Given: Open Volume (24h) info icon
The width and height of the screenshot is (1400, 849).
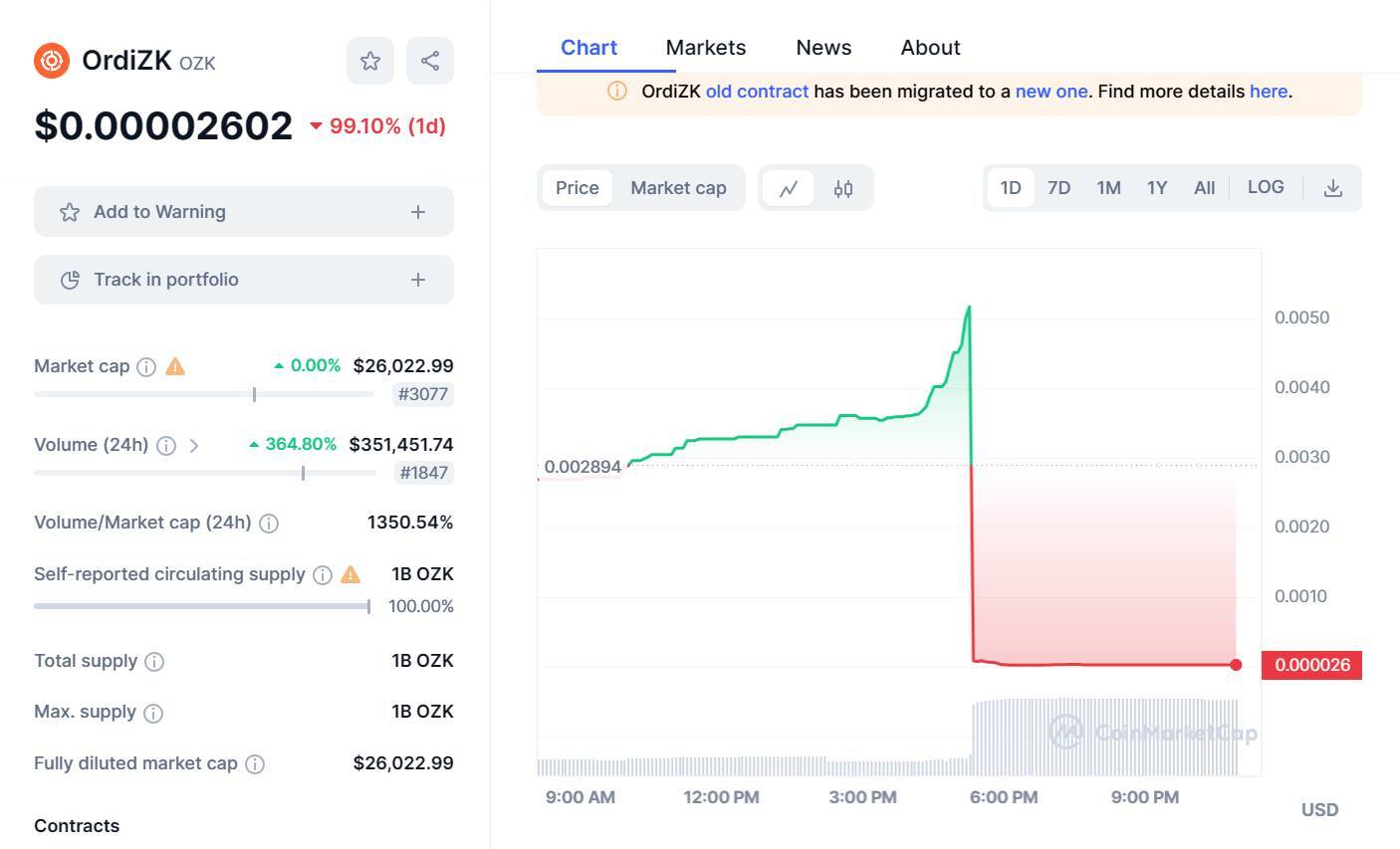Looking at the screenshot, I should [166, 446].
